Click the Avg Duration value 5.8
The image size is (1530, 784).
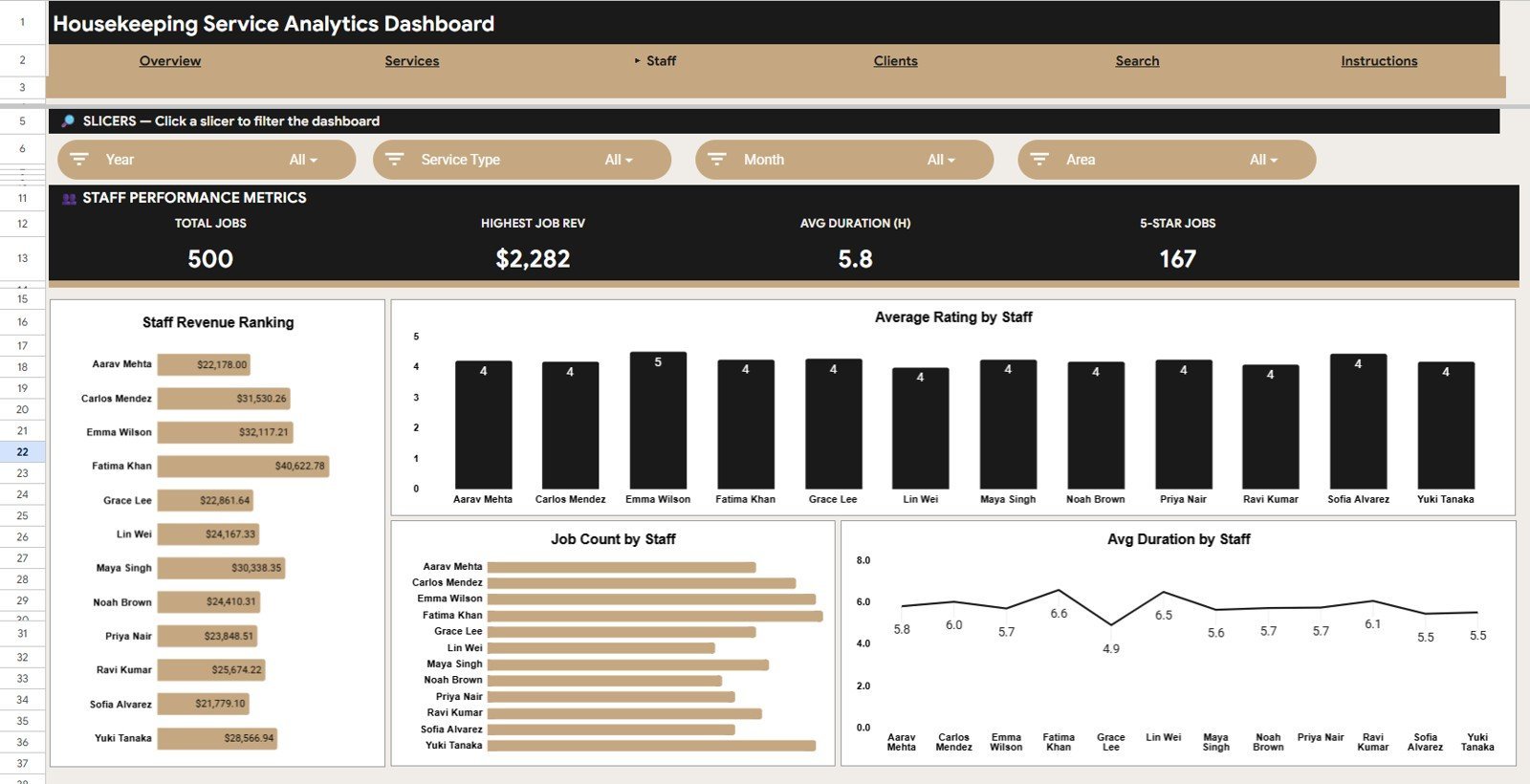point(855,259)
